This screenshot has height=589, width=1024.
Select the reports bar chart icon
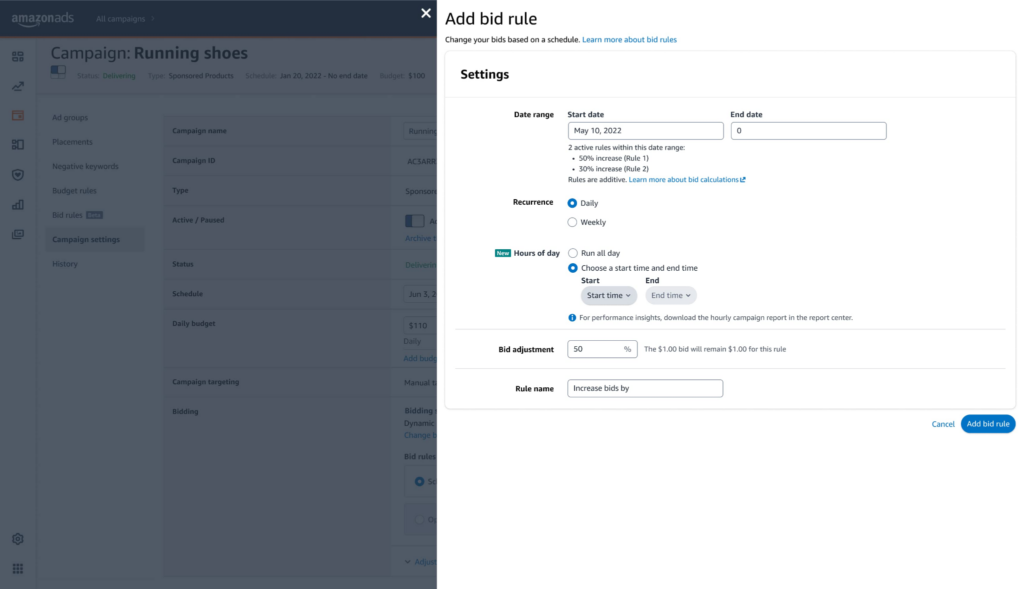tap(17, 202)
